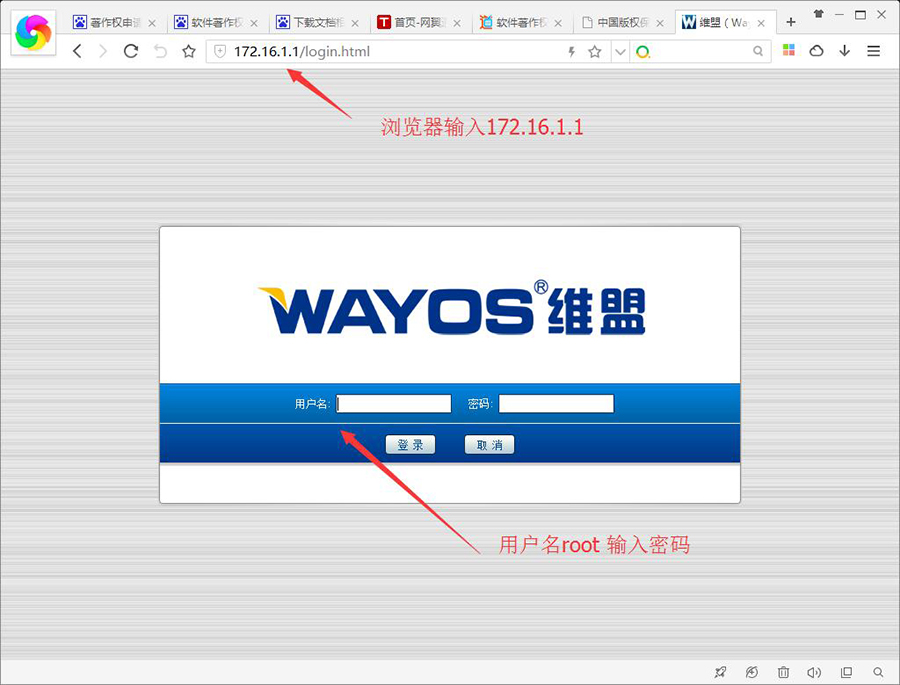
Task: Focus the 密码 password field
Action: click(556, 404)
